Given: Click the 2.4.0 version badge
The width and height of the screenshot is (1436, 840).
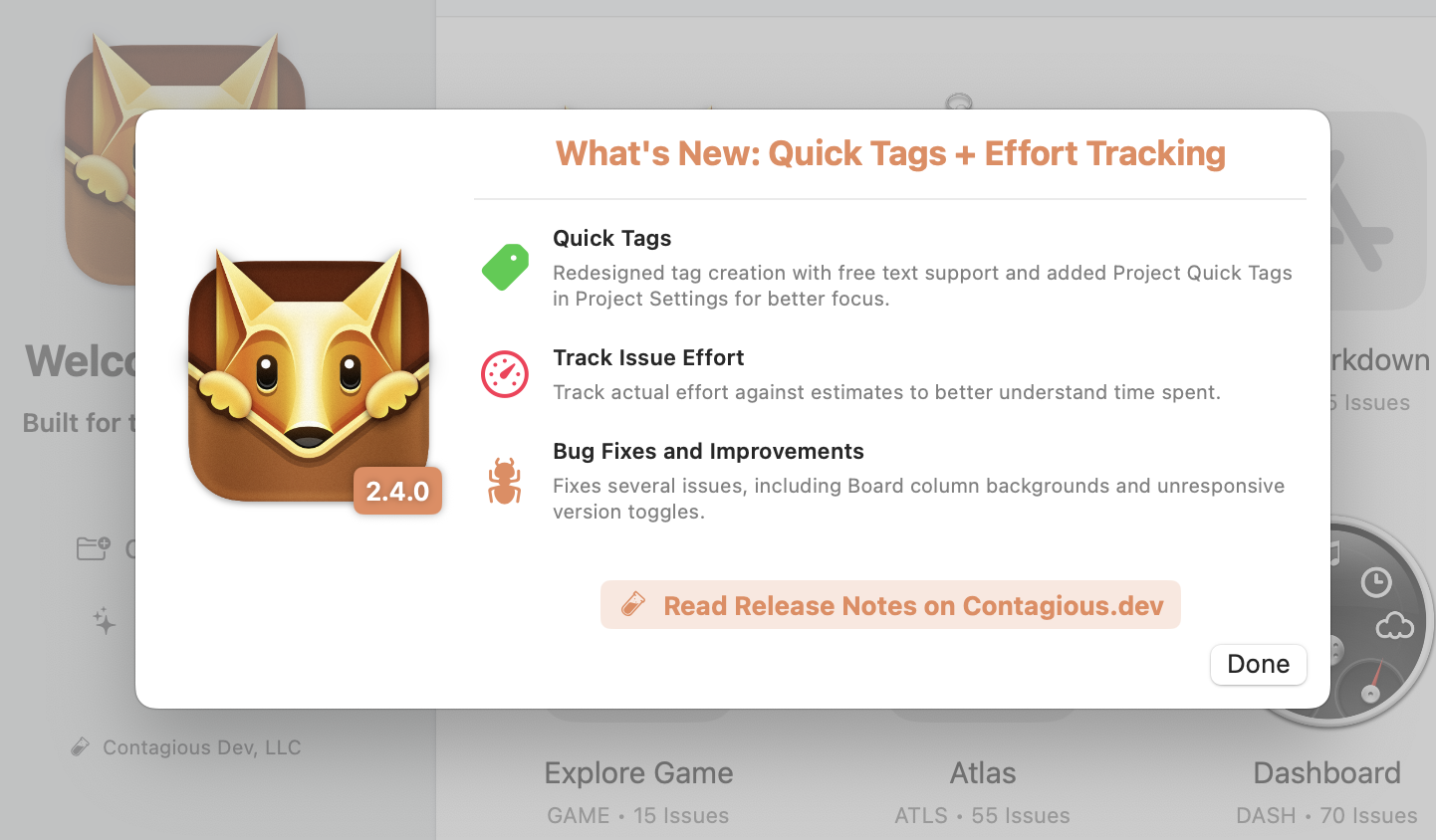Looking at the screenshot, I should click(x=397, y=491).
